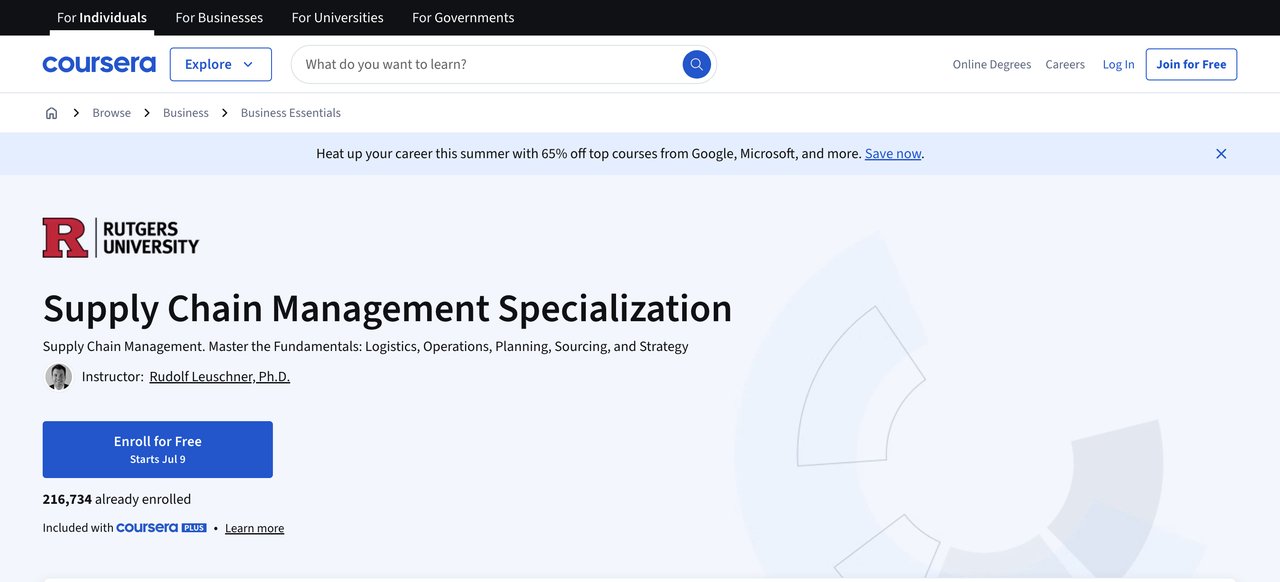
Task: Select the For Individuals tab
Action: (x=102, y=17)
